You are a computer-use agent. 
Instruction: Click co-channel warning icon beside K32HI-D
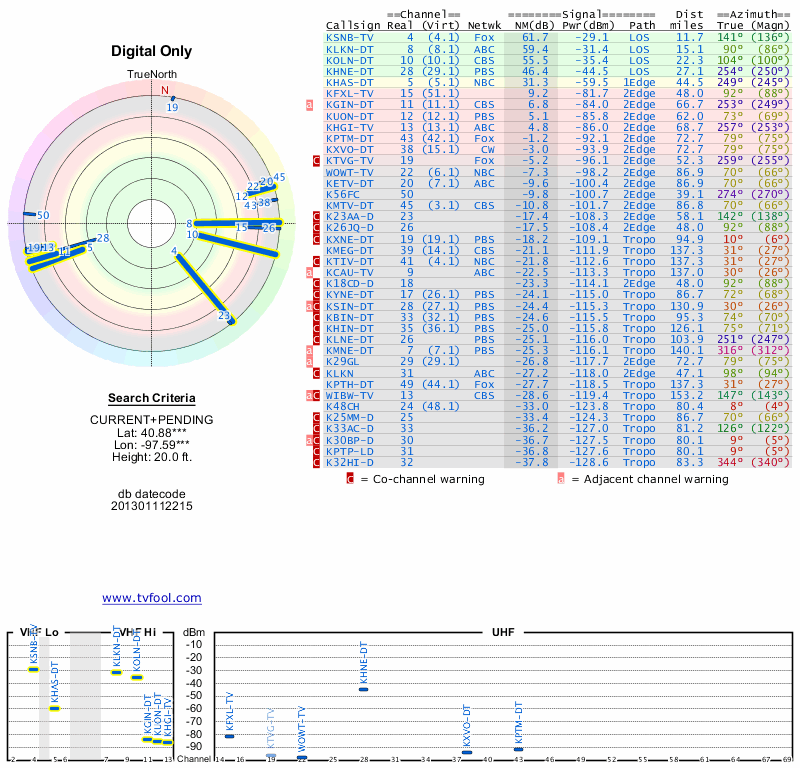[317, 462]
